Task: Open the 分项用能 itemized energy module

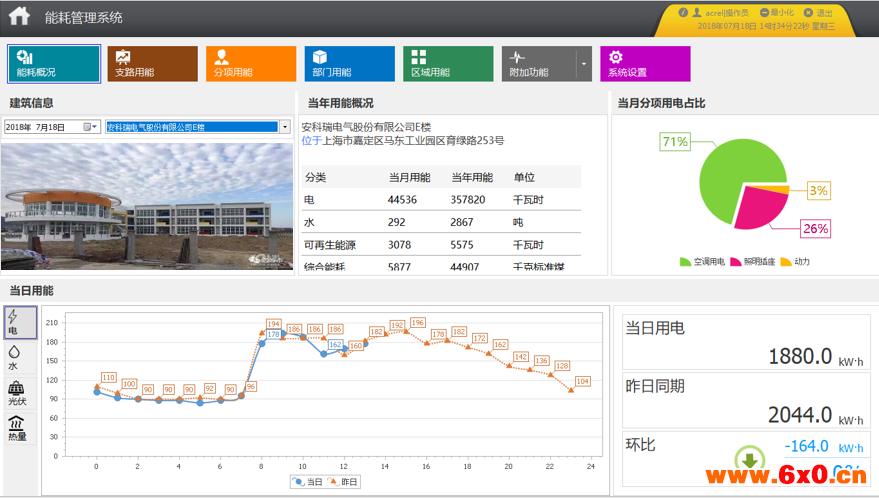Action: [251, 63]
